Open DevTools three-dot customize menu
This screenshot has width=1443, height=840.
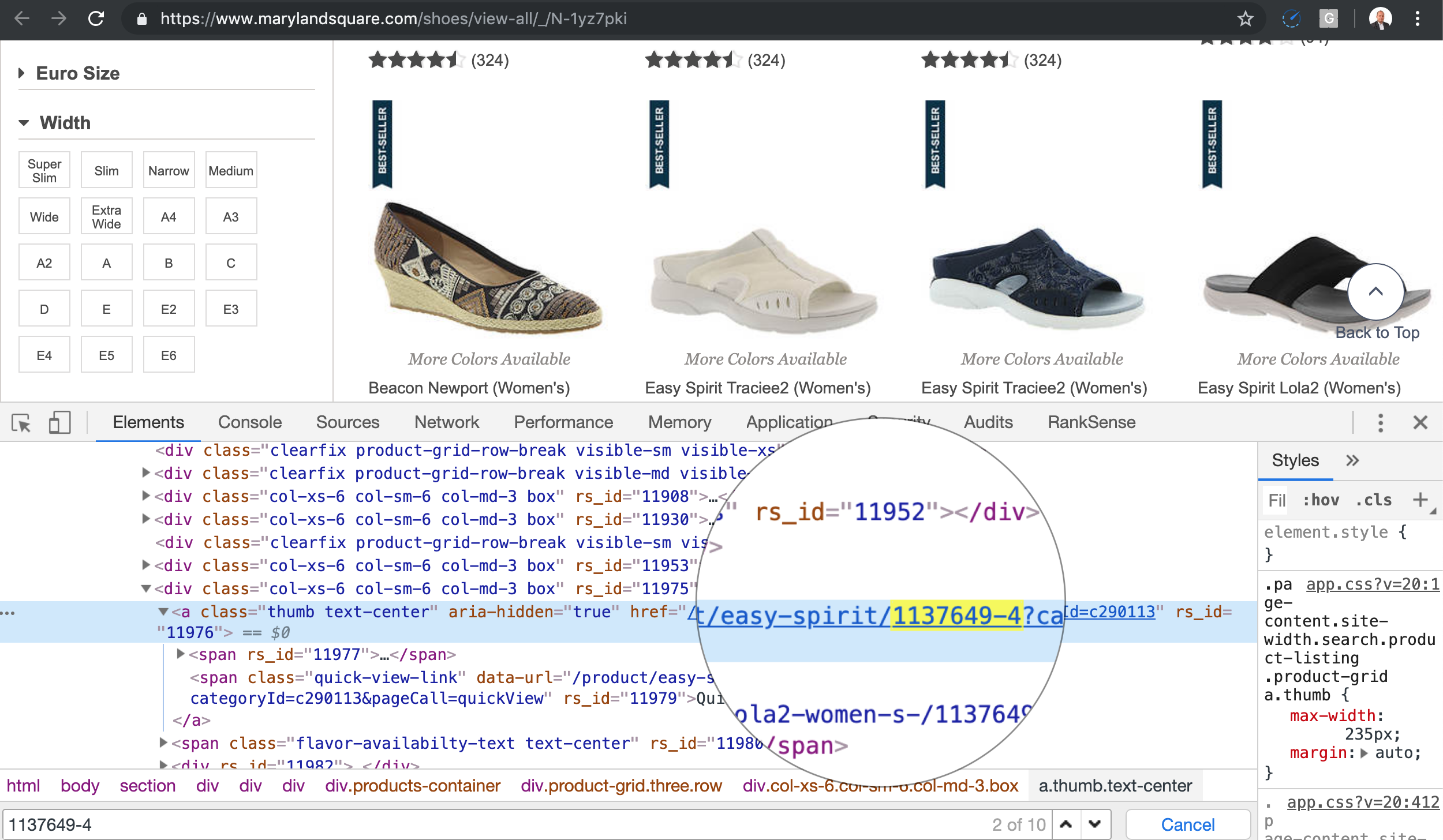pyautogui.click(x=1380, y=423)
